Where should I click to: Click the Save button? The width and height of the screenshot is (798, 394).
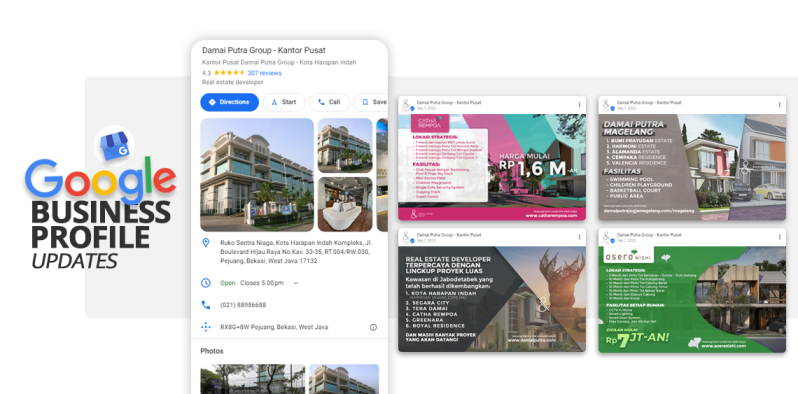click(x=372, y=102)
